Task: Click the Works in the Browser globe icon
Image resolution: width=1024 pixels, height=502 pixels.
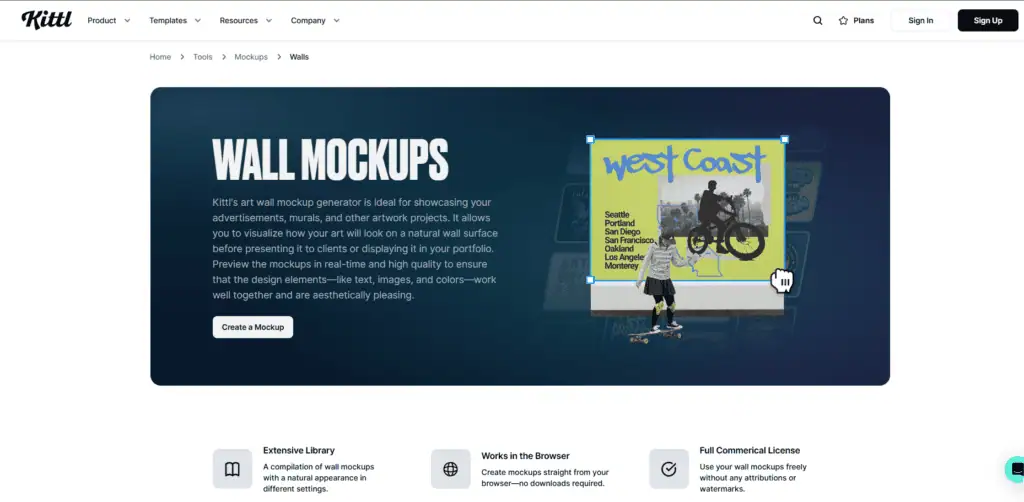Action: pos(451,469)
